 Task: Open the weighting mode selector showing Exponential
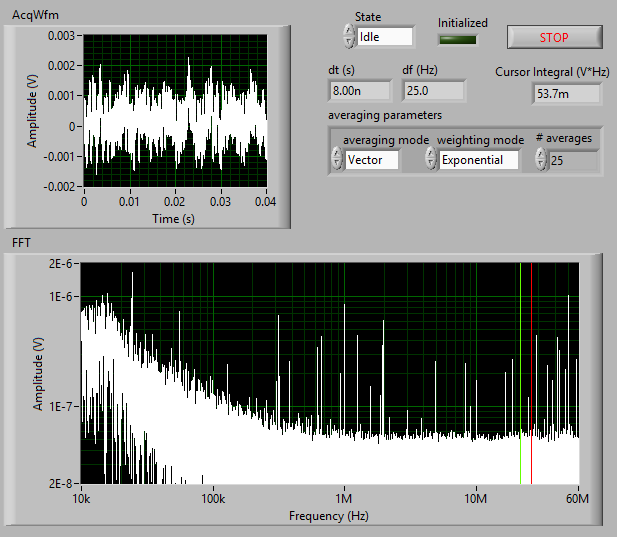pyautogui.click(x=478, y=160)
